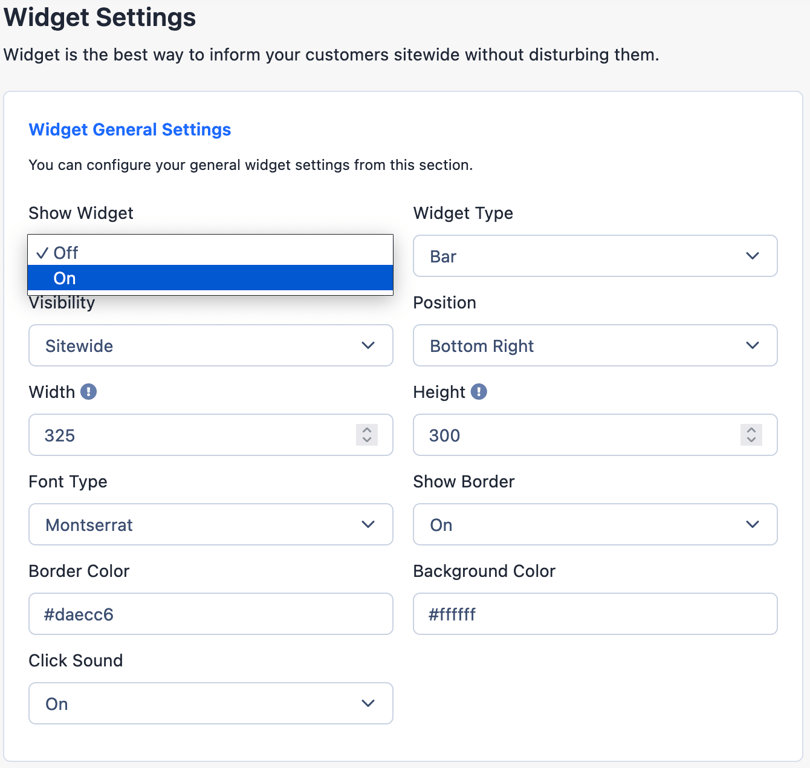Open the Visibility Sitewide dropdown

coord(210,346)
